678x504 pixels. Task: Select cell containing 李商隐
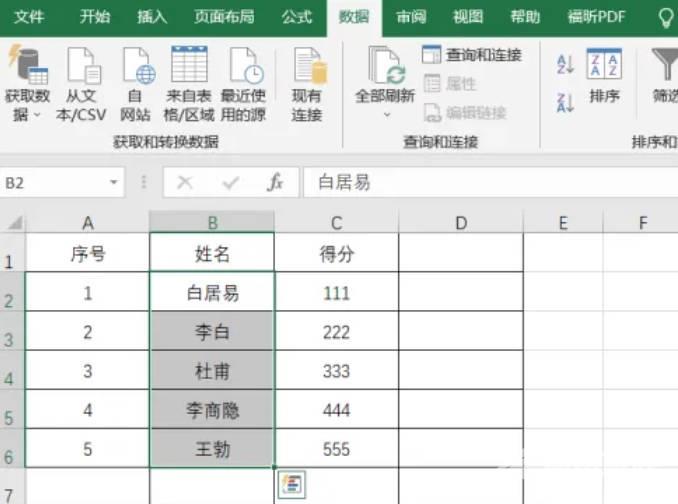tap(212, 410)
